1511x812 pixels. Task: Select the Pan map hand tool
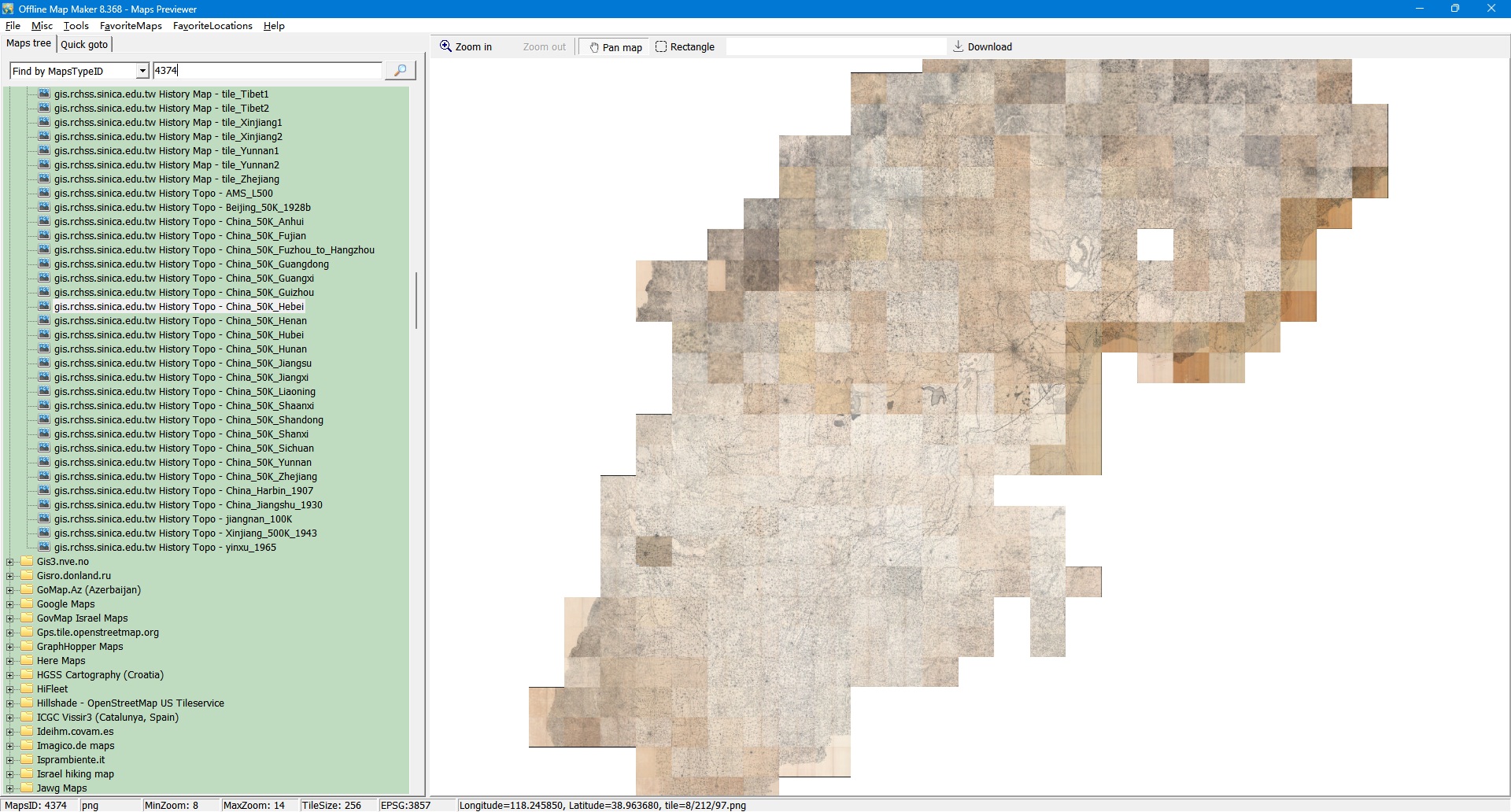coord(615,47)
